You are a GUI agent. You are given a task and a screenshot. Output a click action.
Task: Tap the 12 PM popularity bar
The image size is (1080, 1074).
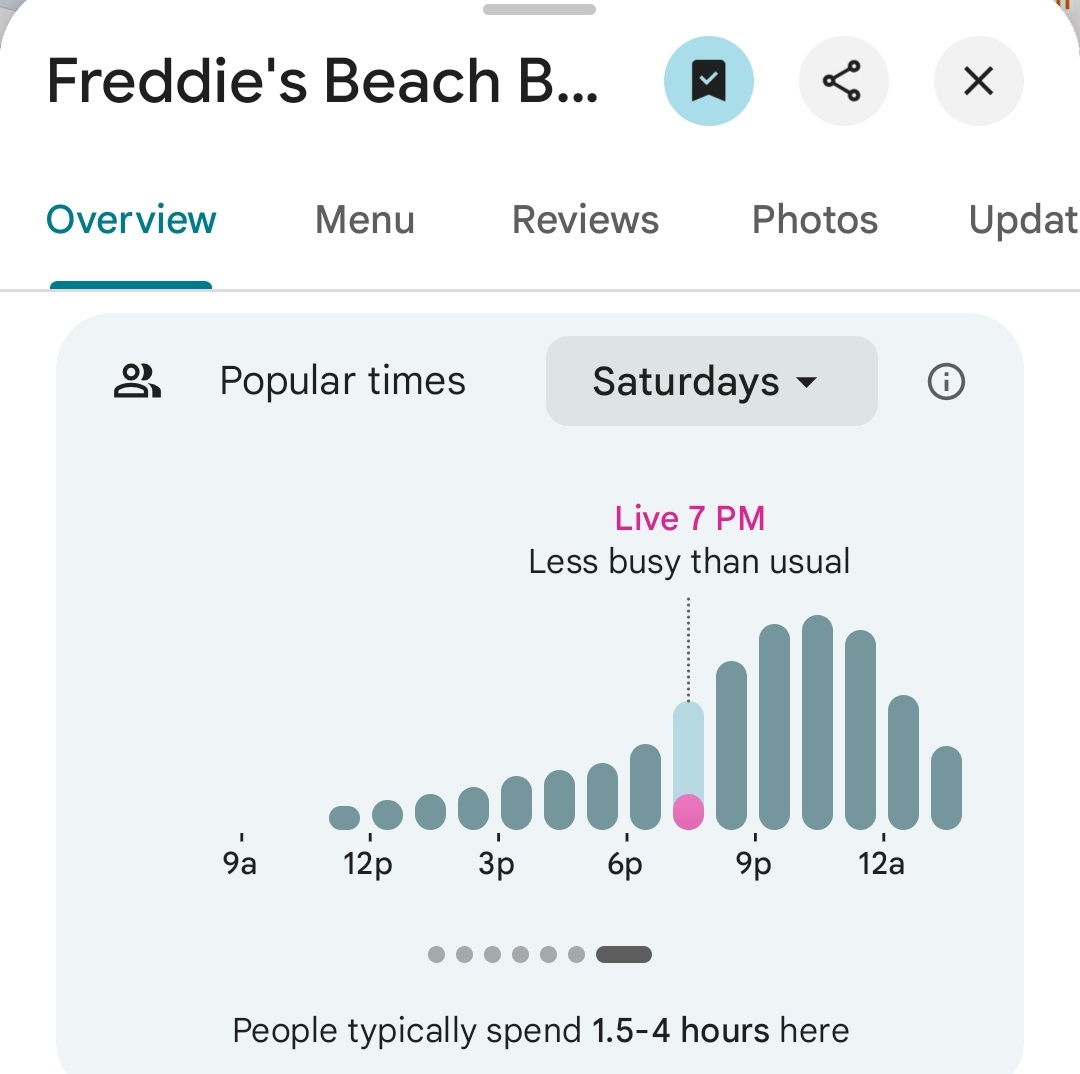(x=387, y=815)
